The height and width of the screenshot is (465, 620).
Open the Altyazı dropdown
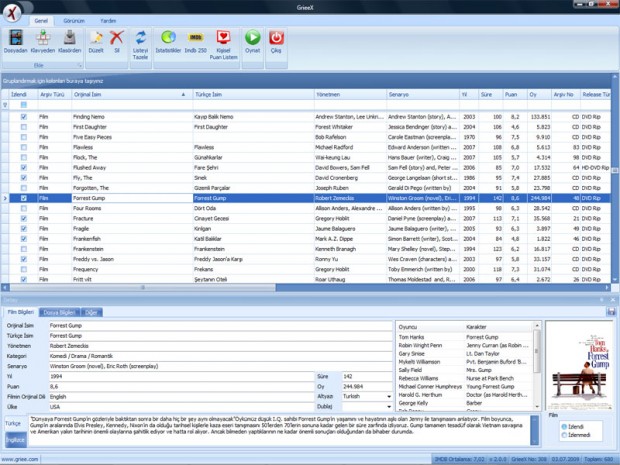[x=389, y=397]
